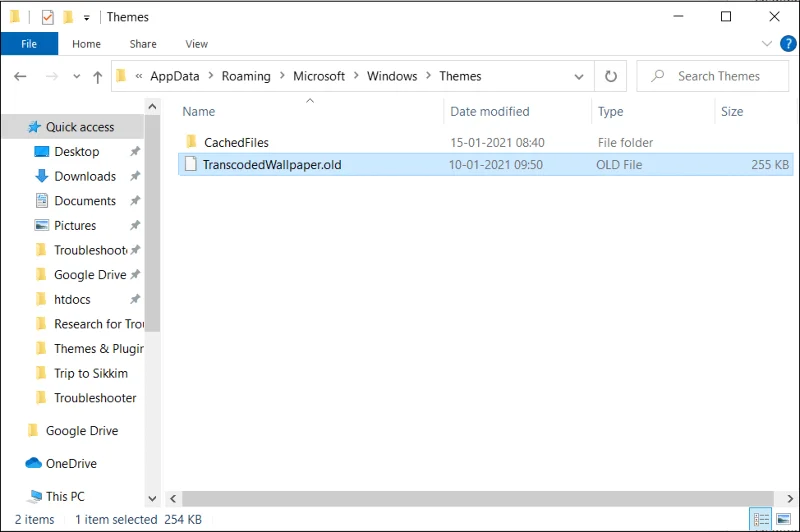This screenshot has height=532, width=800.
Task: Select the top-level Google Drive node
Action: click(x=82, y=430)
